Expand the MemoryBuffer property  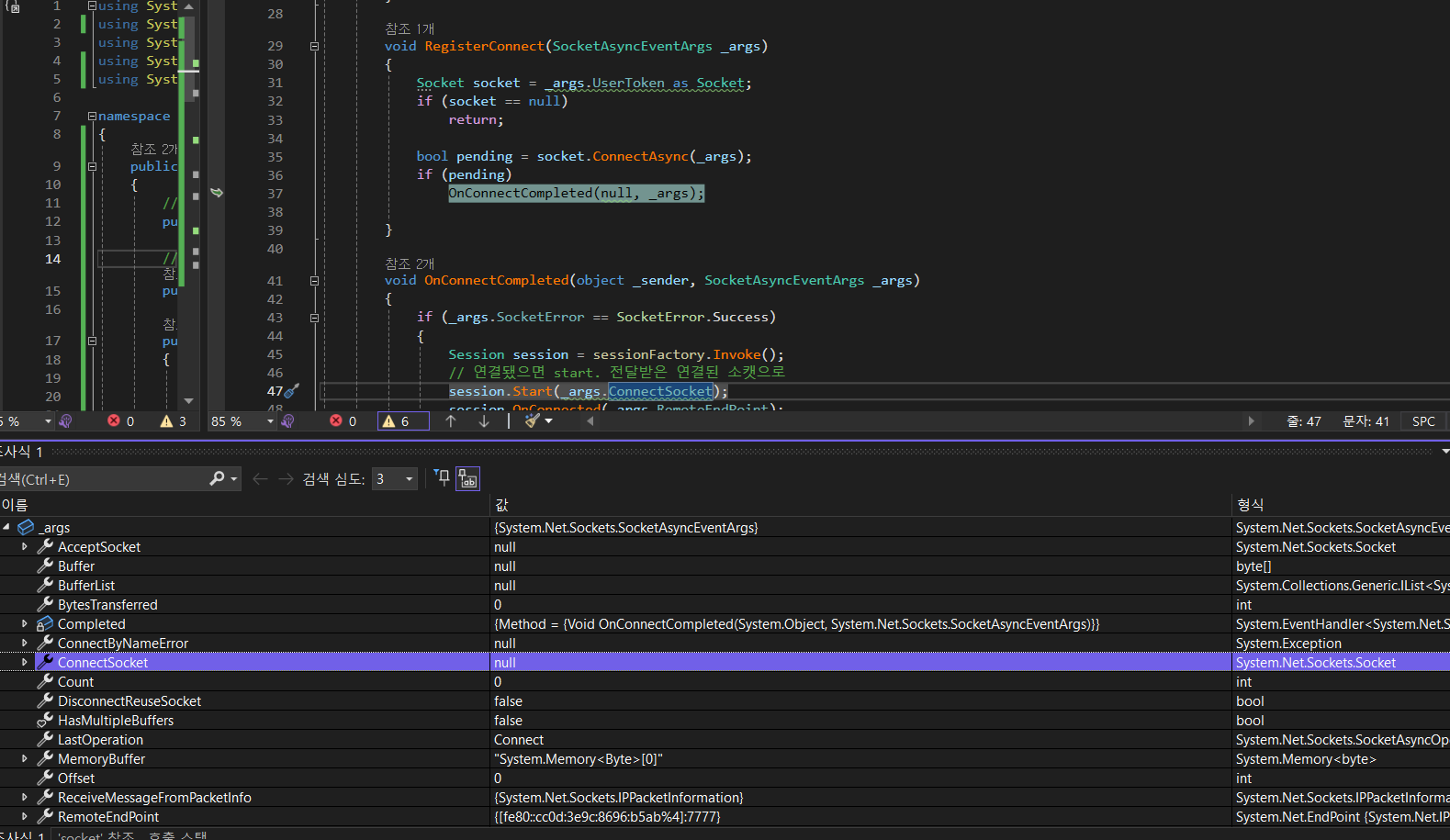coord(25,758)
